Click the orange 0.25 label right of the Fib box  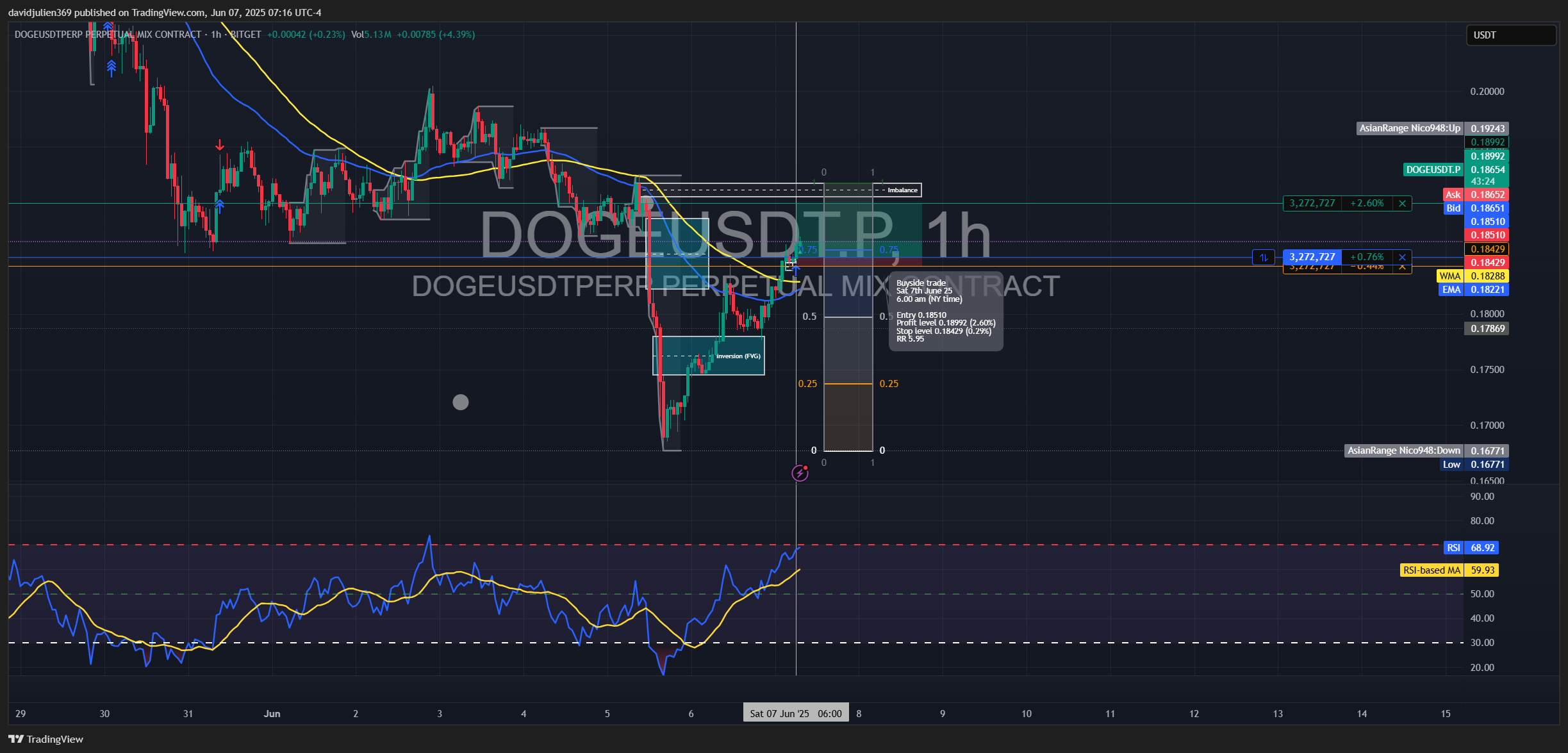[889, 384]
